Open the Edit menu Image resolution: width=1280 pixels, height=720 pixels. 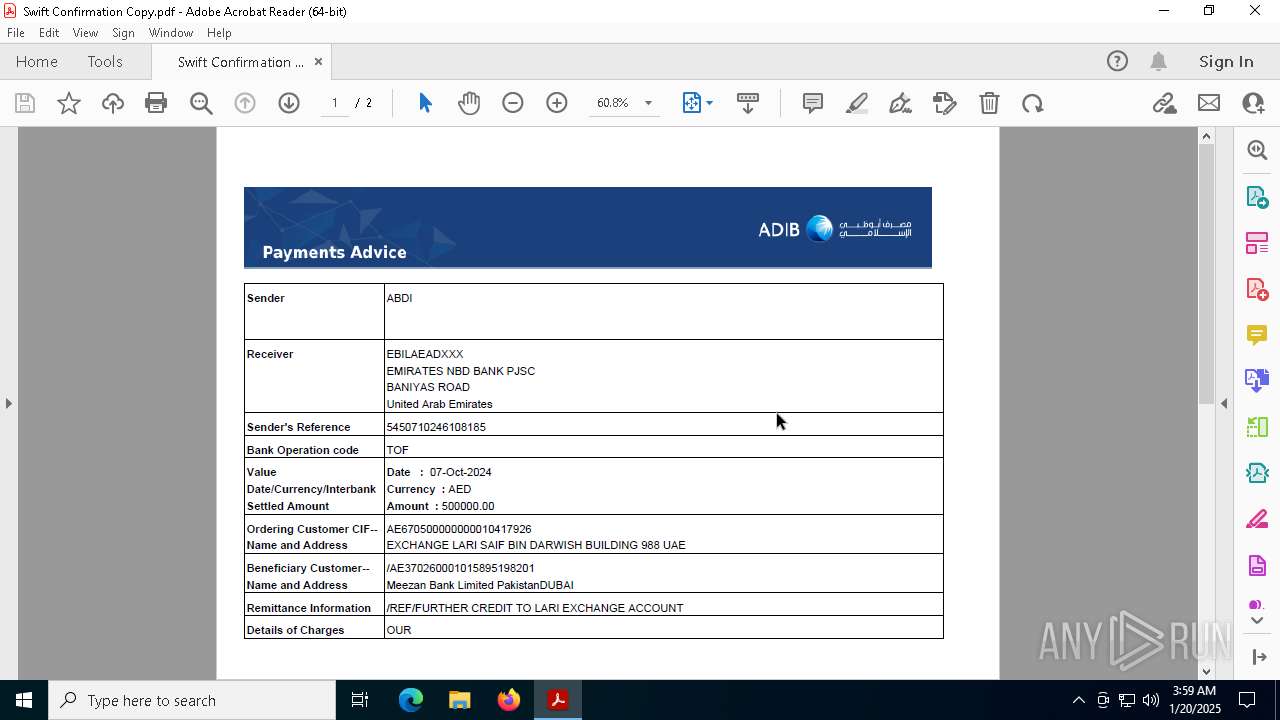[49, 33]
